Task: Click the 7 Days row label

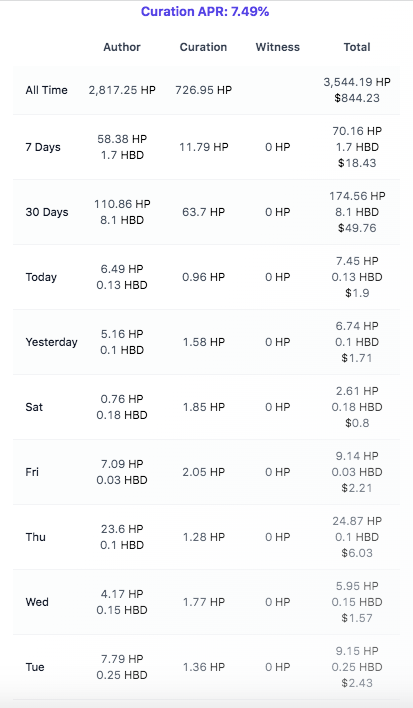Action: 43,147
